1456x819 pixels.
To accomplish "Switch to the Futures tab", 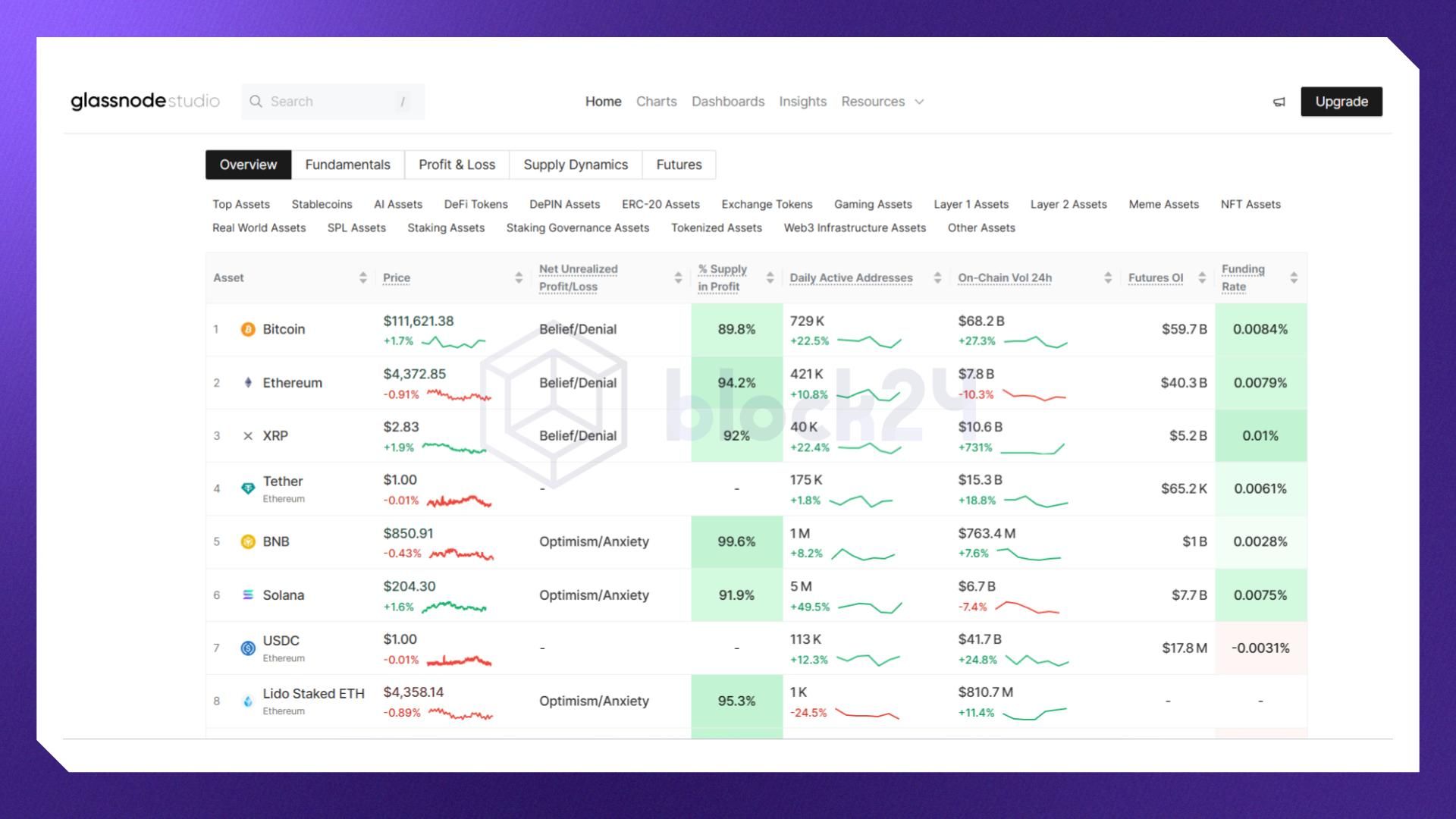I will tap(679, 165).
